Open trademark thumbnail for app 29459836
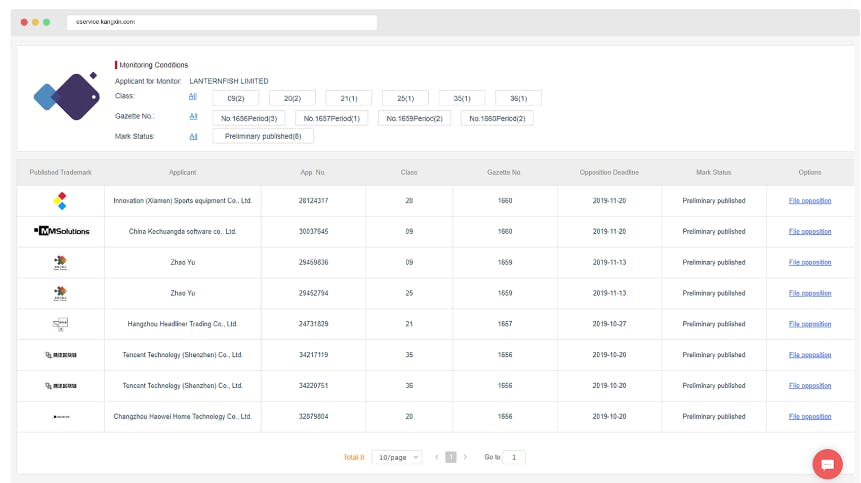Image resolution: width=861 pixels, height=483 pixels. [x=60, y=262]
